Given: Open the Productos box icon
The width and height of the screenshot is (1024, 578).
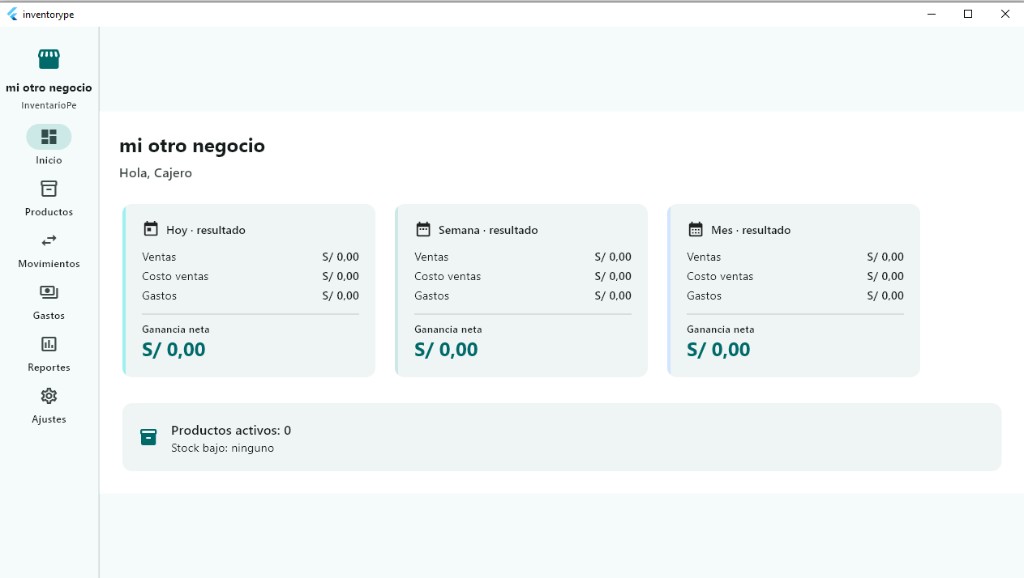Looking at the screenshot, I should coord(49,189).
